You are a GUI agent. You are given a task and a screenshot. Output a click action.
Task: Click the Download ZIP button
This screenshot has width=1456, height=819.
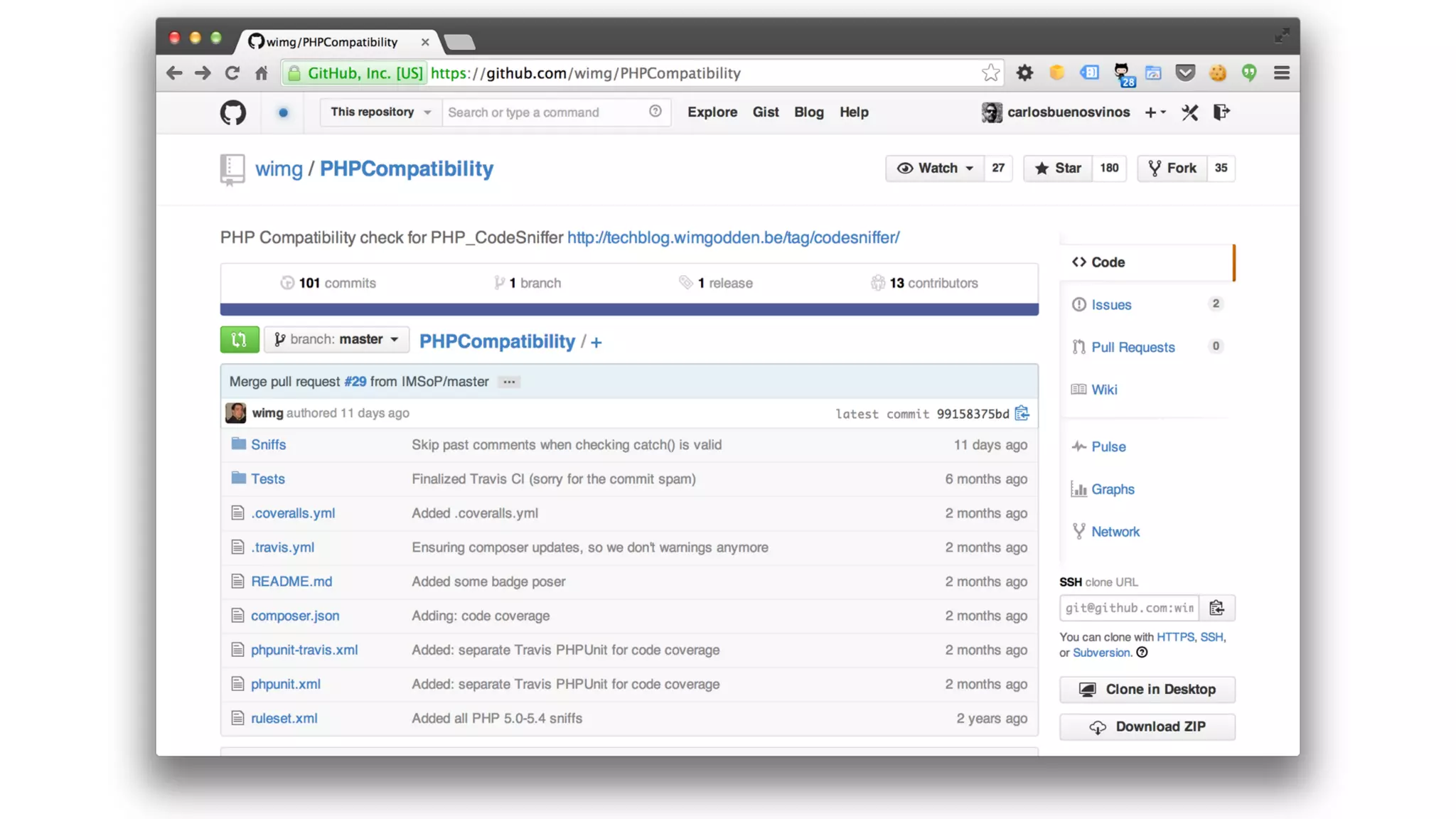click(1147, 727)
